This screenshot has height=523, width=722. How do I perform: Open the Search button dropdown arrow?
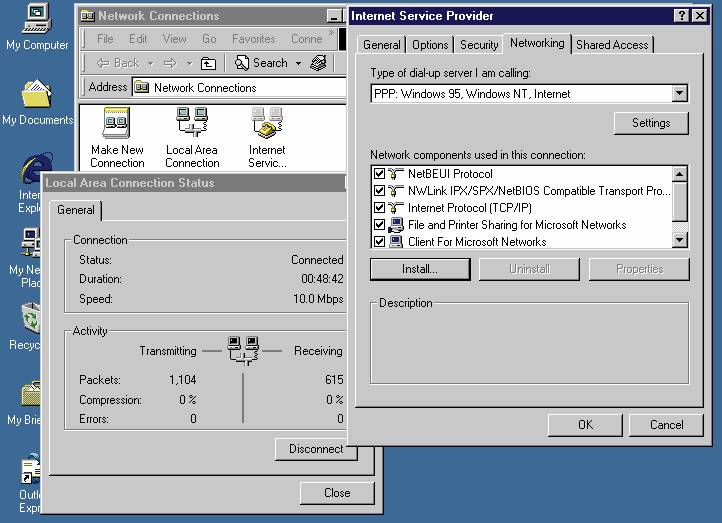(298, 63)
